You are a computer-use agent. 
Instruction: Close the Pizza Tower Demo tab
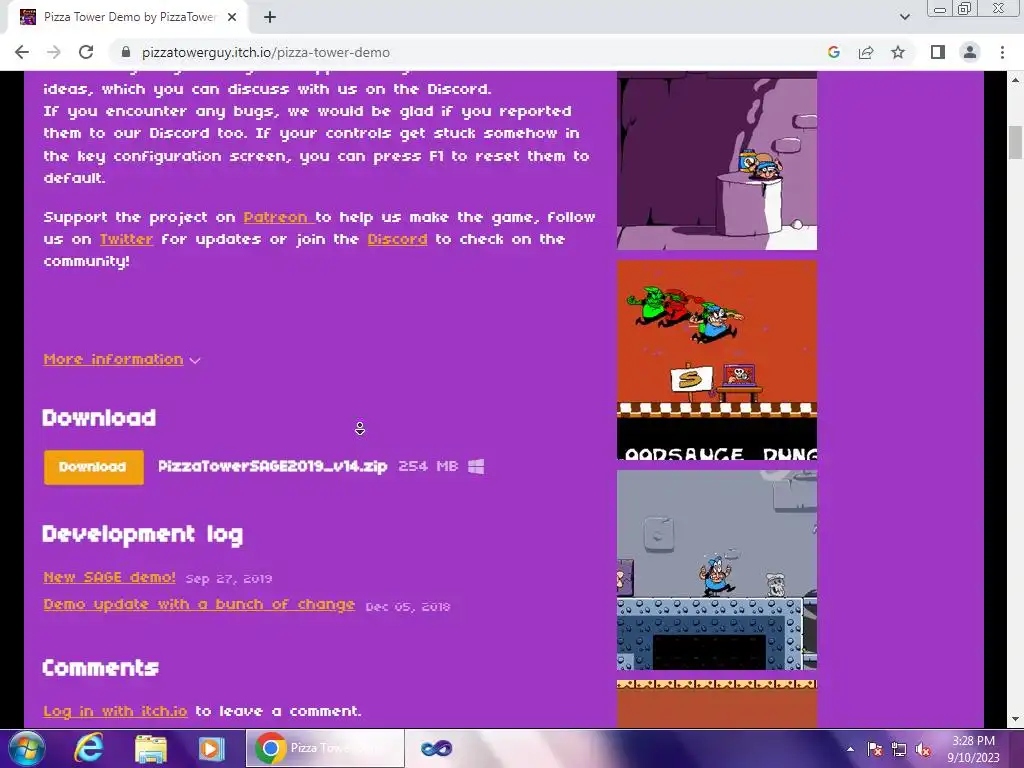[x=232, y=17]
